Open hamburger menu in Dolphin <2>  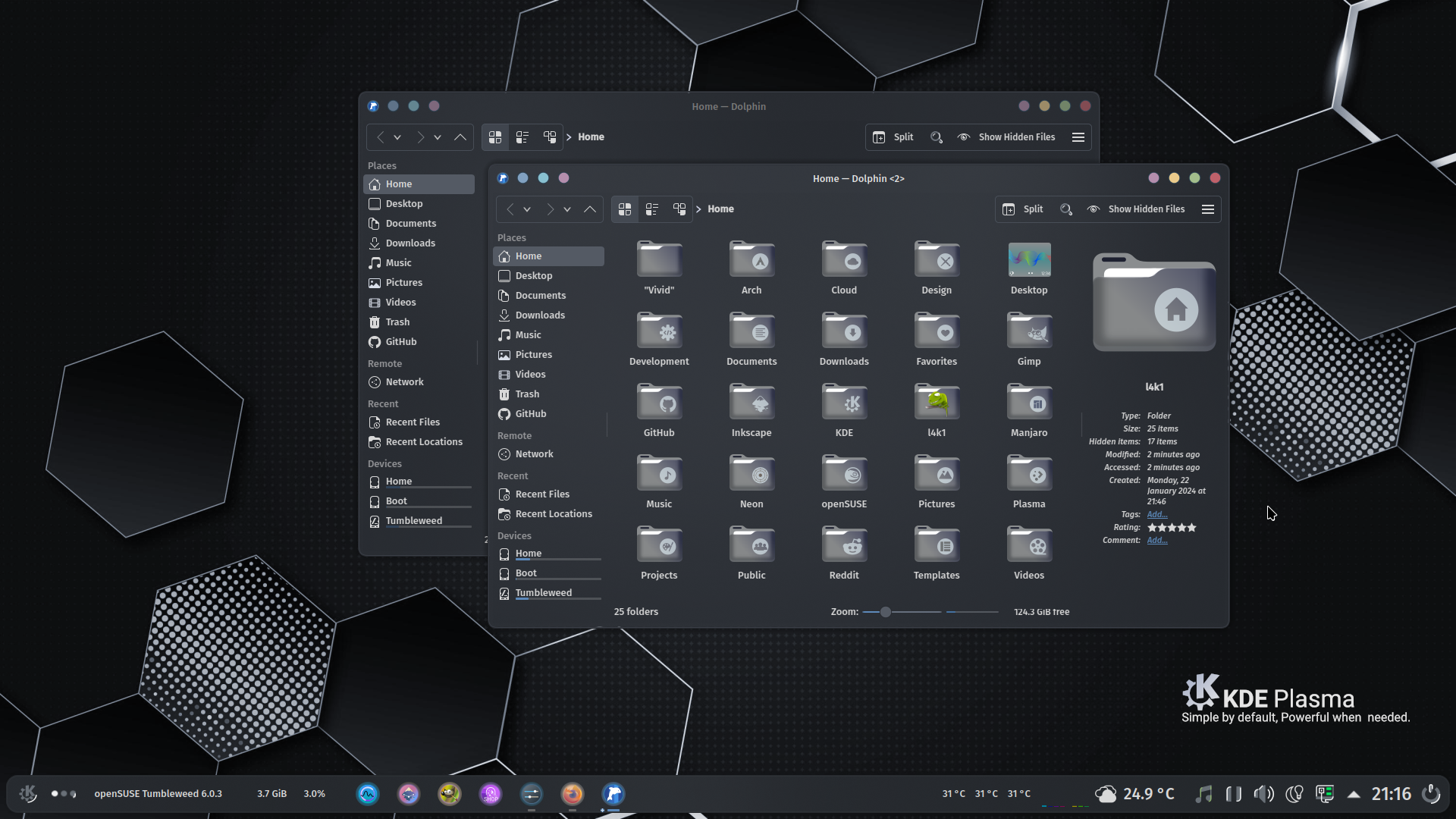coord(1208,209)
